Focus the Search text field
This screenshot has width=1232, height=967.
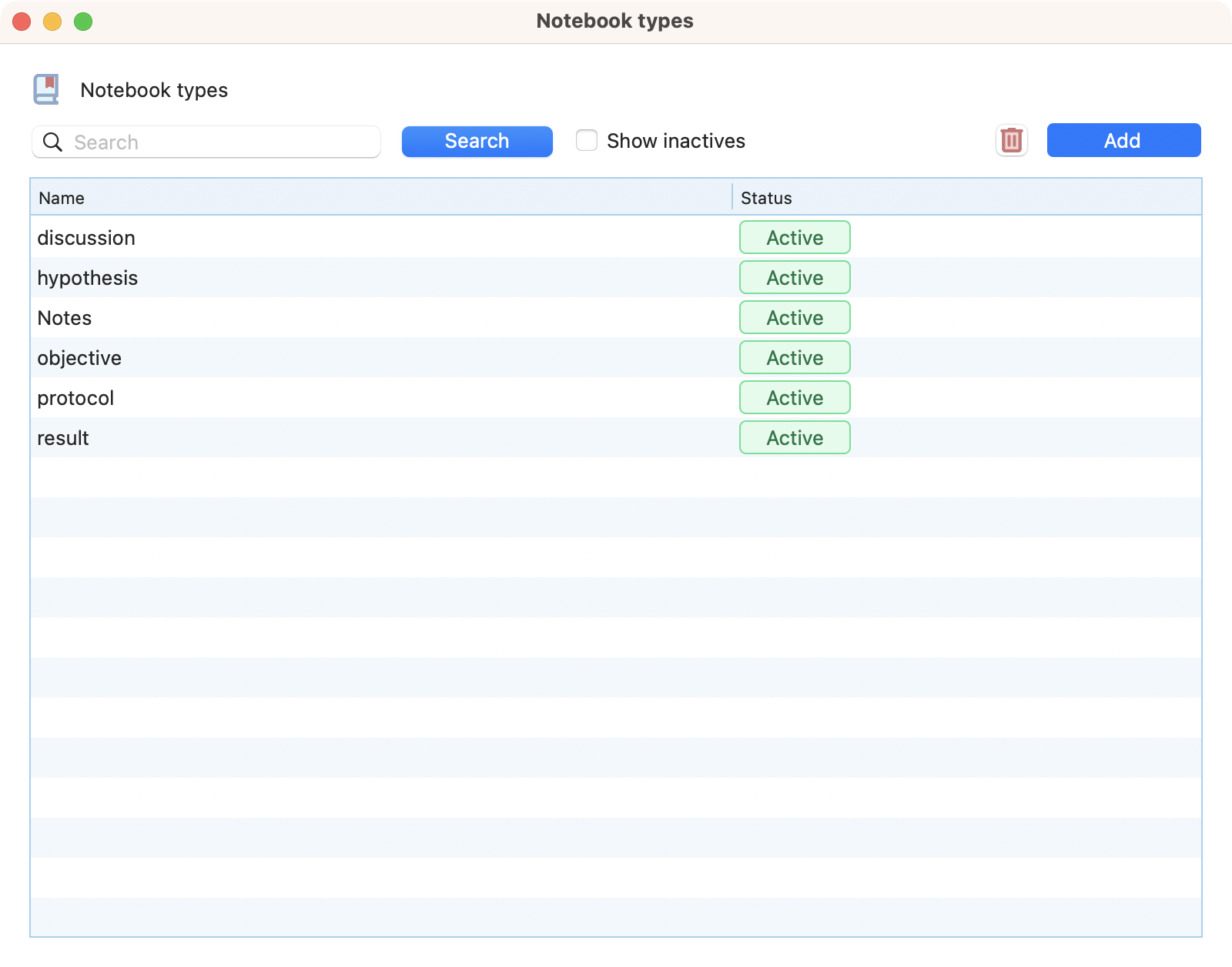(x=223, y=142)
